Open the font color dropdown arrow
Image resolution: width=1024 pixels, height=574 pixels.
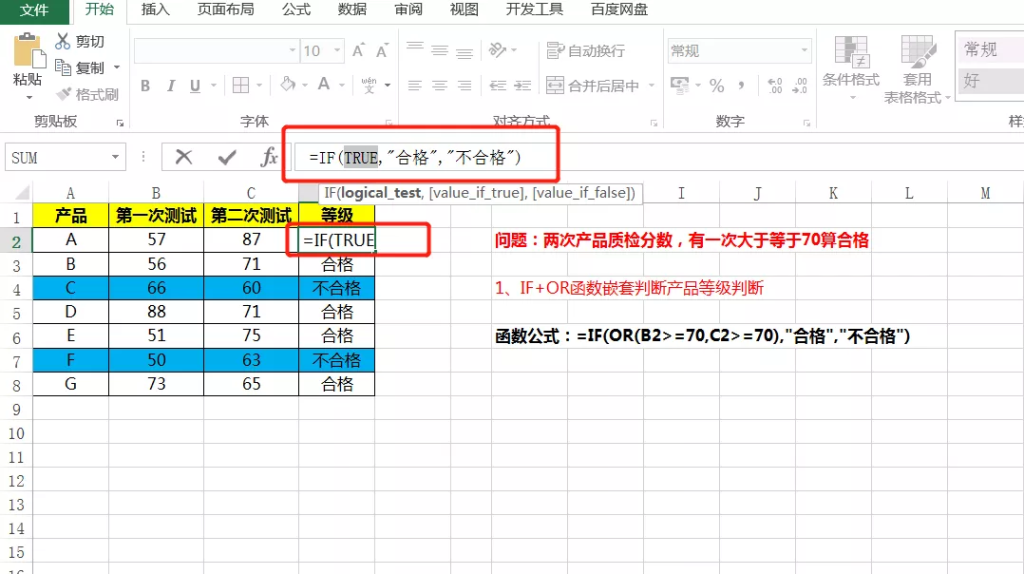pos(342,86)
